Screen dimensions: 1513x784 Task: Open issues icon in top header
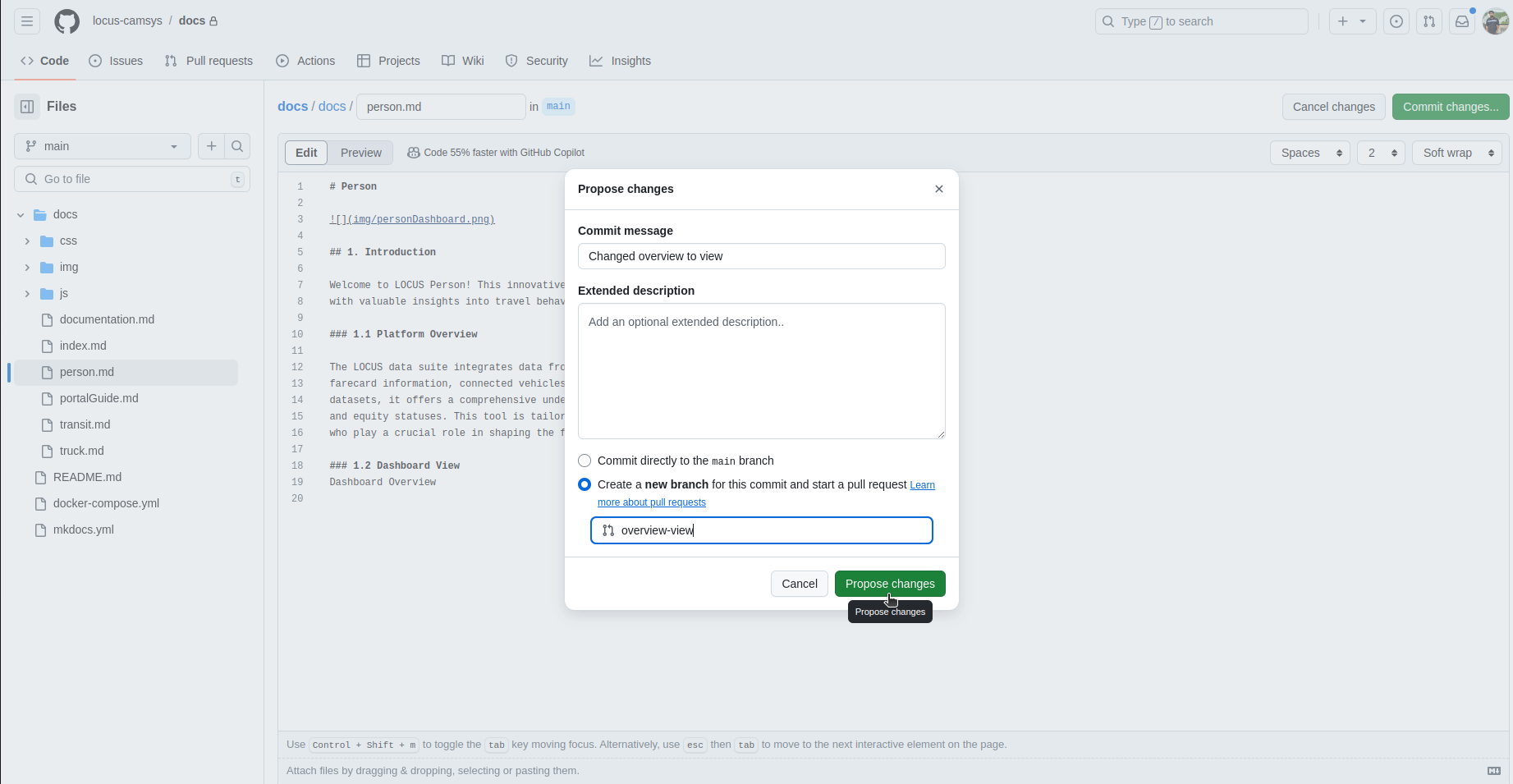pos(1396,21)
